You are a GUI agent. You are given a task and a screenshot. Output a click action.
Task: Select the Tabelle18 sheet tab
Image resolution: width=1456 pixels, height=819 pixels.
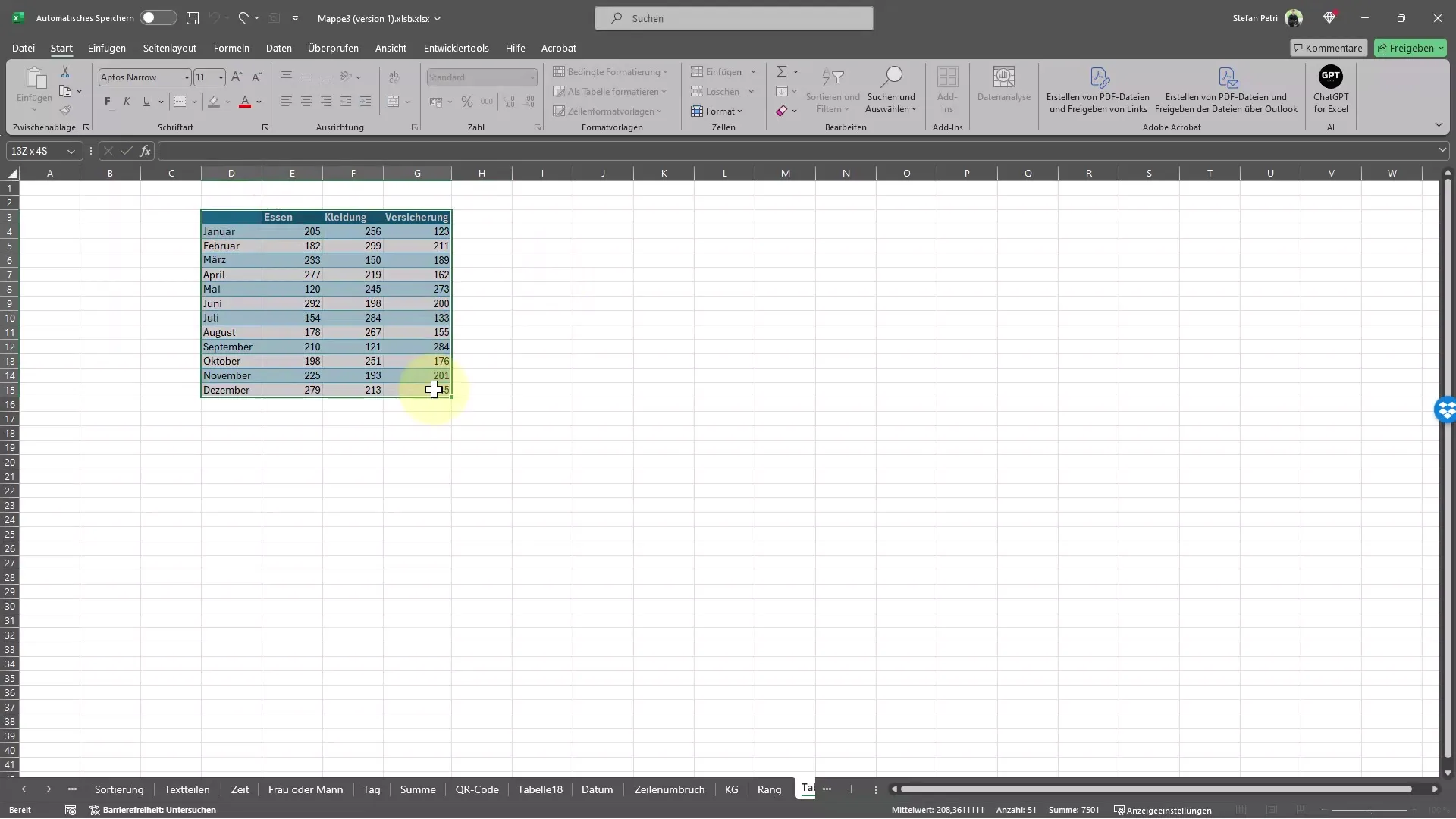540,789
